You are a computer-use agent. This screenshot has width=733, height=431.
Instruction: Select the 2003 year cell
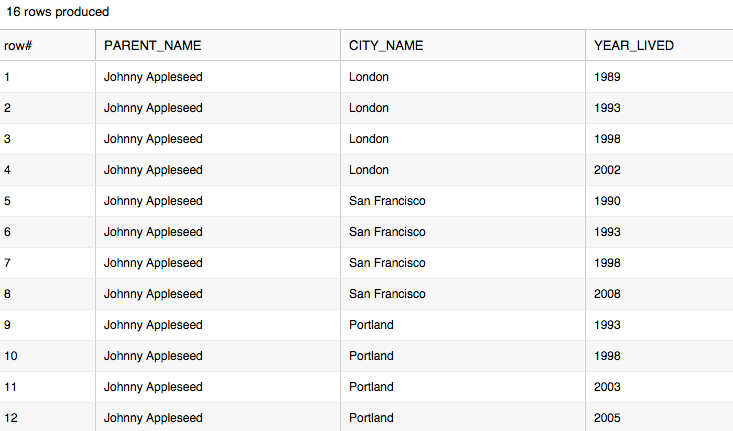click(x=607, y=387)
